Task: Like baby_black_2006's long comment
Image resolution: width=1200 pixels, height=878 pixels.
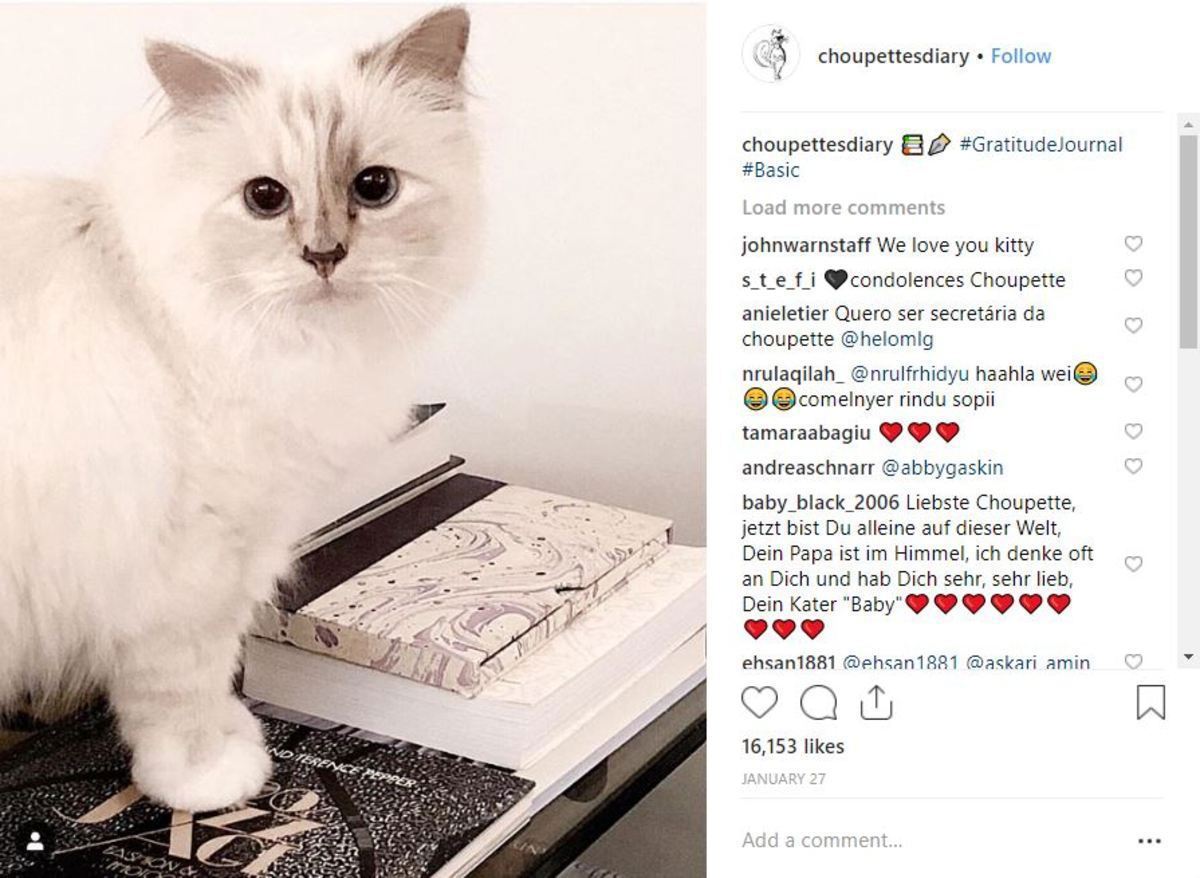Action: pos(1133,564)
